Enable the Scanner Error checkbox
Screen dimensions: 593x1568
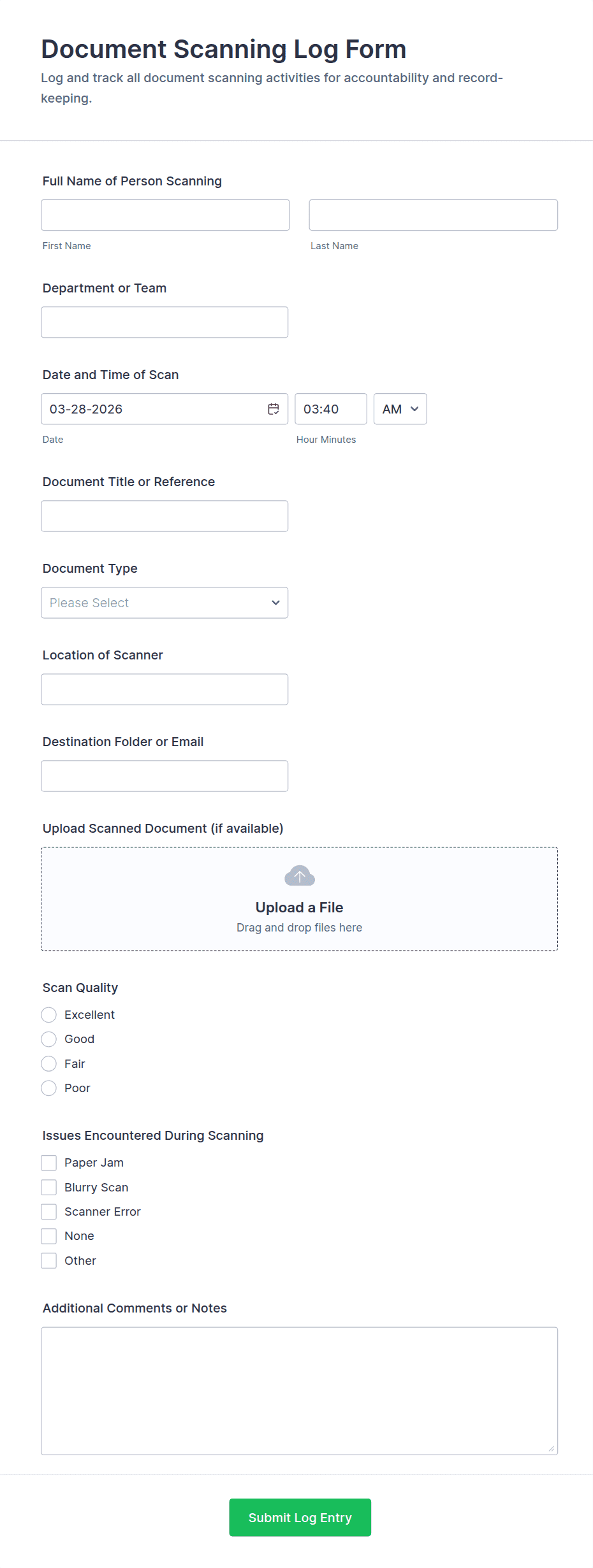[49, 1212]
